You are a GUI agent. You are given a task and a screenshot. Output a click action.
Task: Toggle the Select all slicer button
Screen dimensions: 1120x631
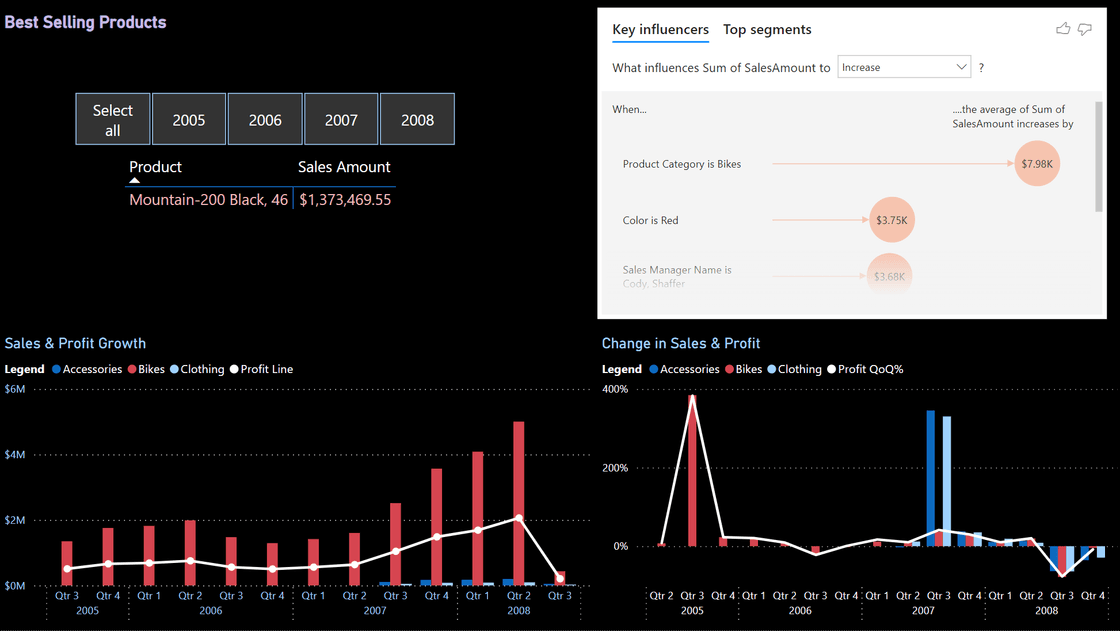tap(113, 119)
